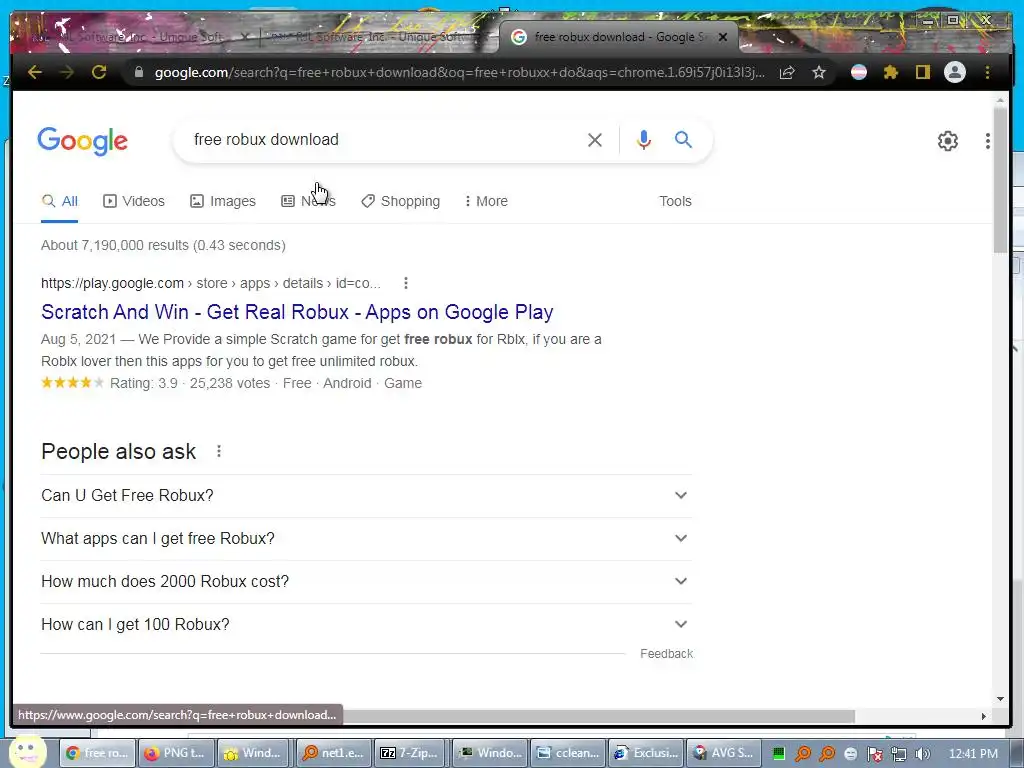Open the 7-Zip taskbar button
Screen dimensions: 1024x768
click(411, 753)
